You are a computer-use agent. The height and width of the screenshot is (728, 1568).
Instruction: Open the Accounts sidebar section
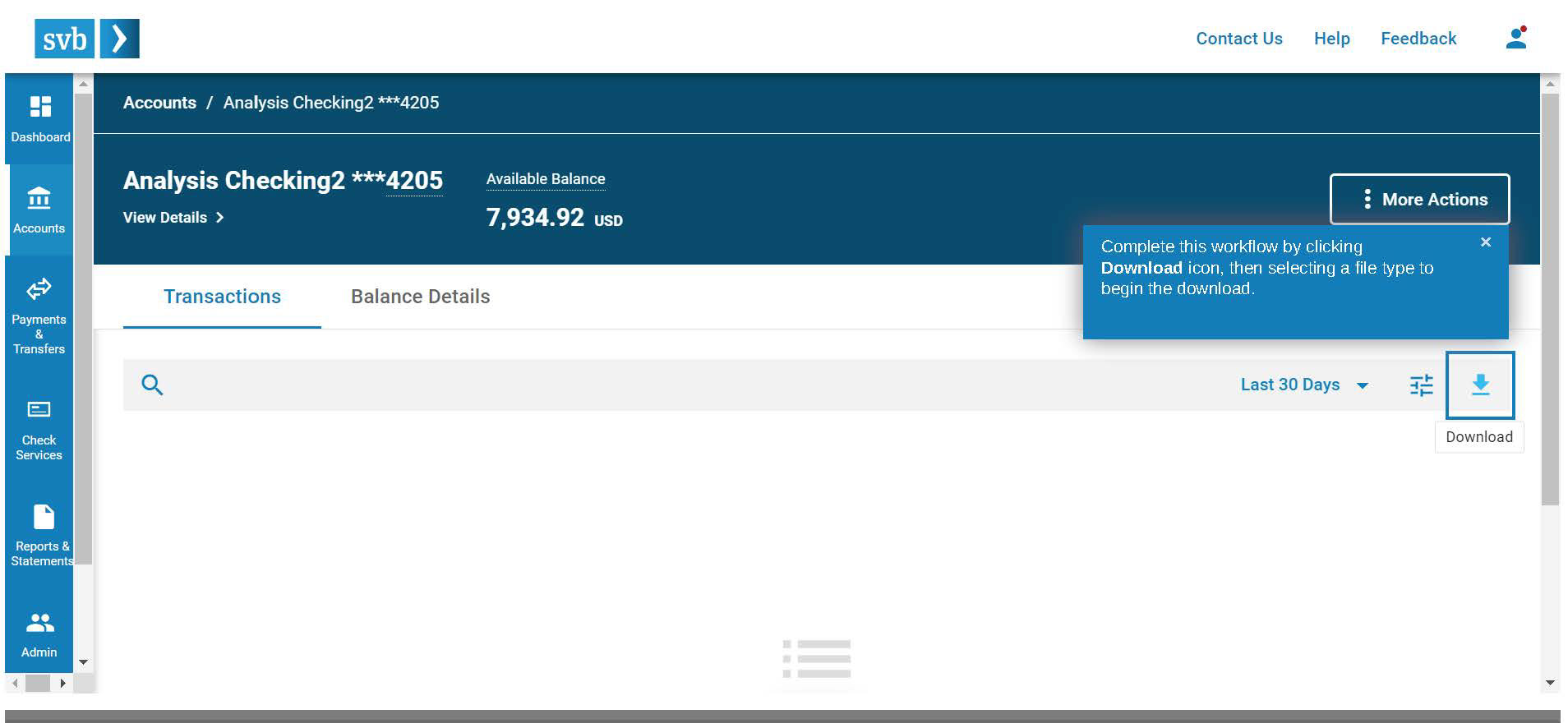pos(39,210)
